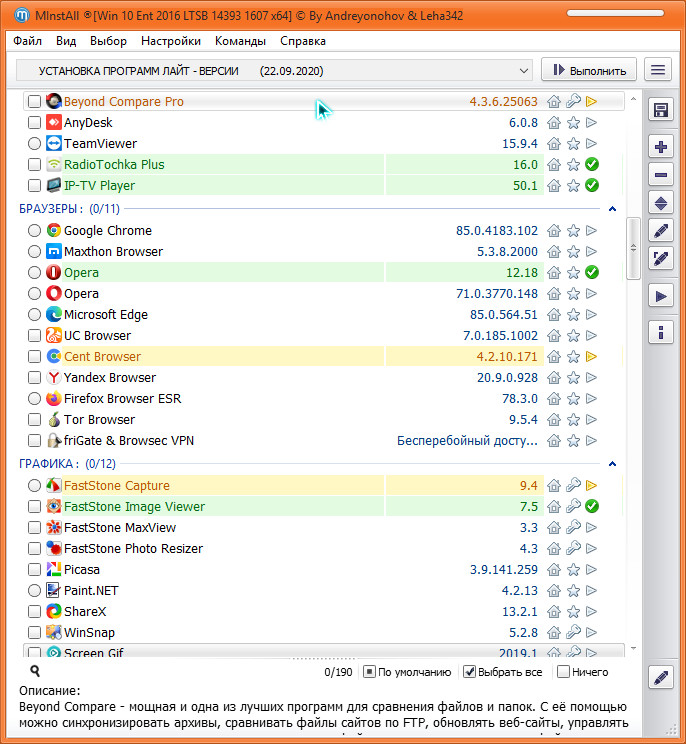Open the 'УСТАНОВКА ПРОГРАММ ЛАЙТ' preset dropdown
The width and height of the screenshot is (686, 744).
click(x=275, y=70)
